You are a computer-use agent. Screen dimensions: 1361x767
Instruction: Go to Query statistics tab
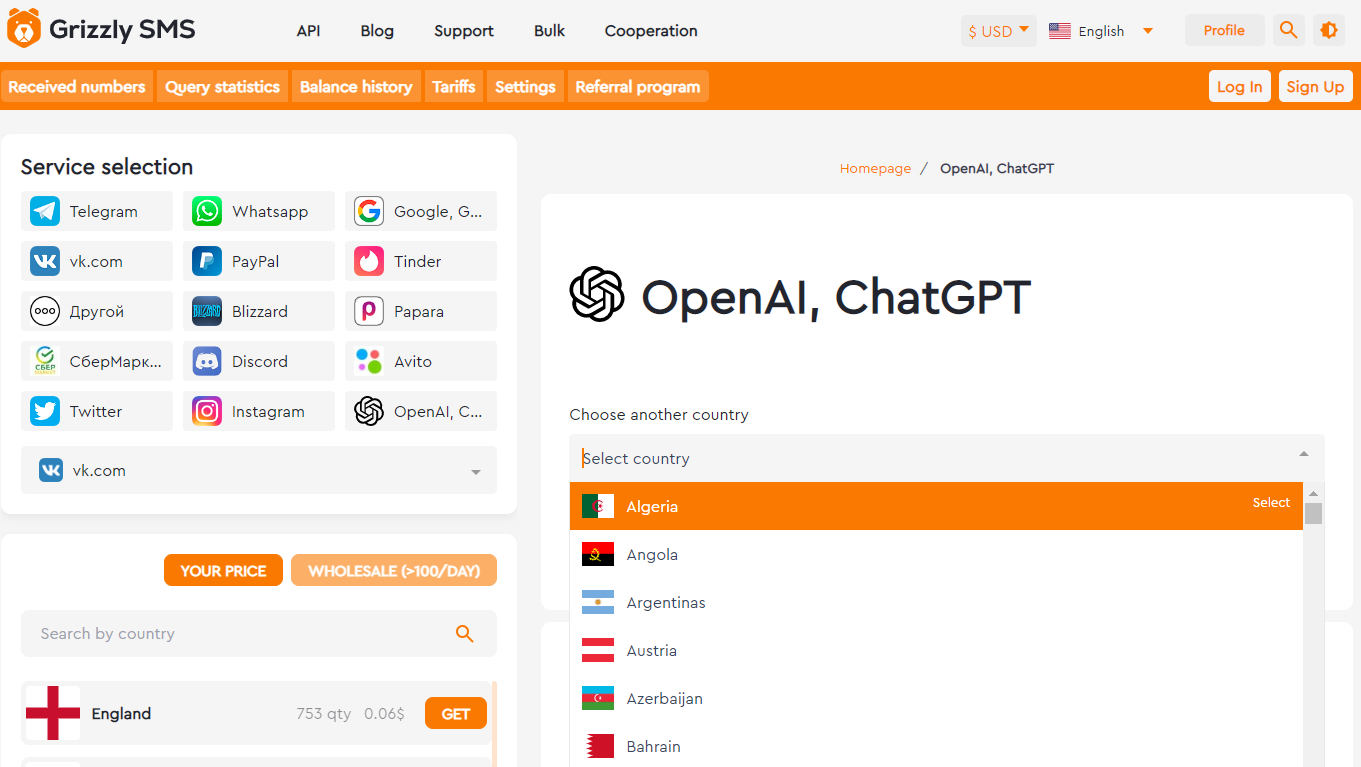[222, 86]
